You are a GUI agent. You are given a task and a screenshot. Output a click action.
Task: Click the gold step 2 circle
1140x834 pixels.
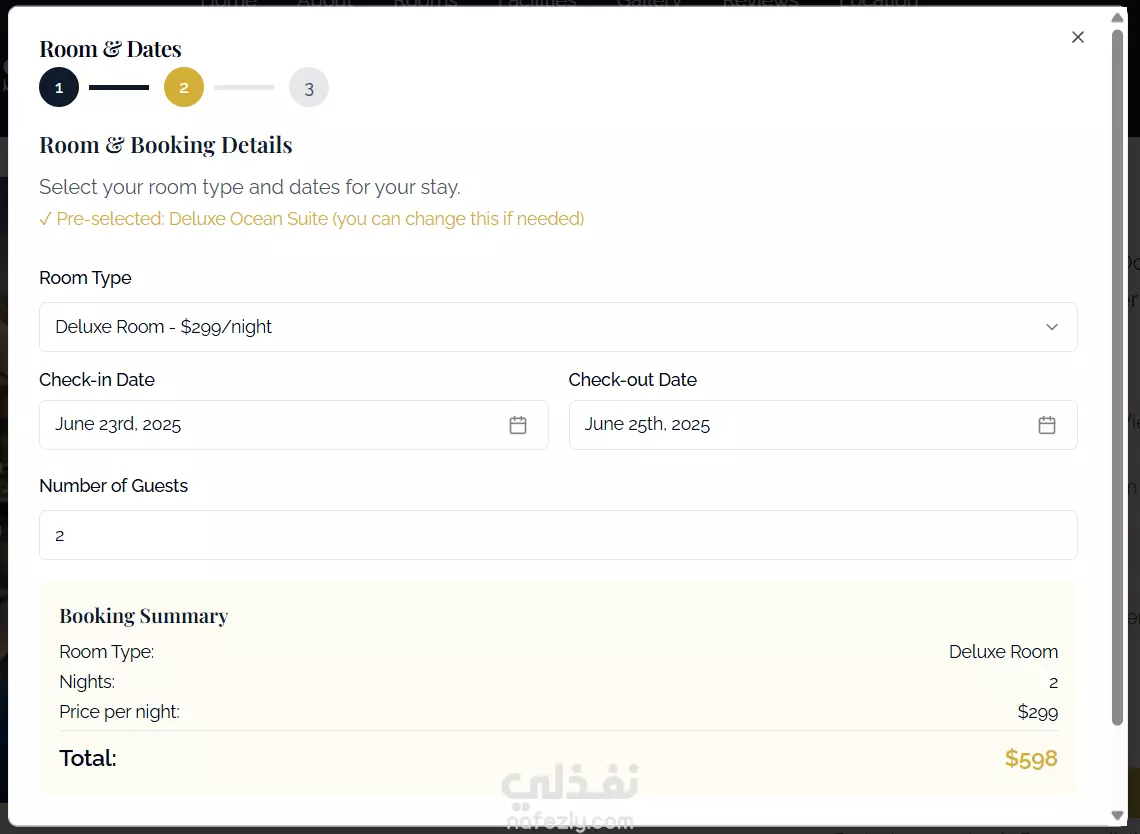point(184,87)
